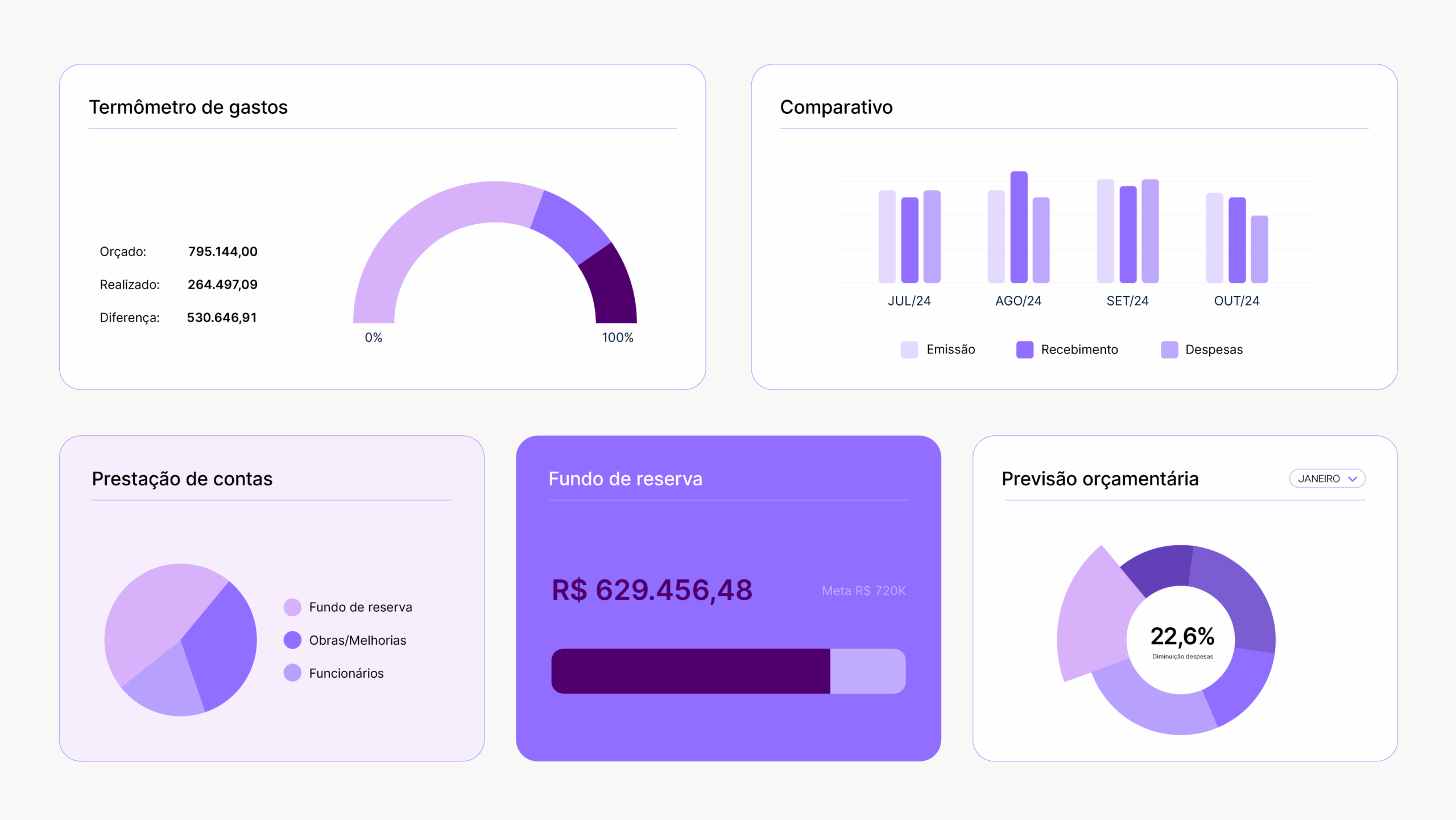Click the R$ 629.456,48 reserve amount

pyautogui.click(x=652, y=590)
